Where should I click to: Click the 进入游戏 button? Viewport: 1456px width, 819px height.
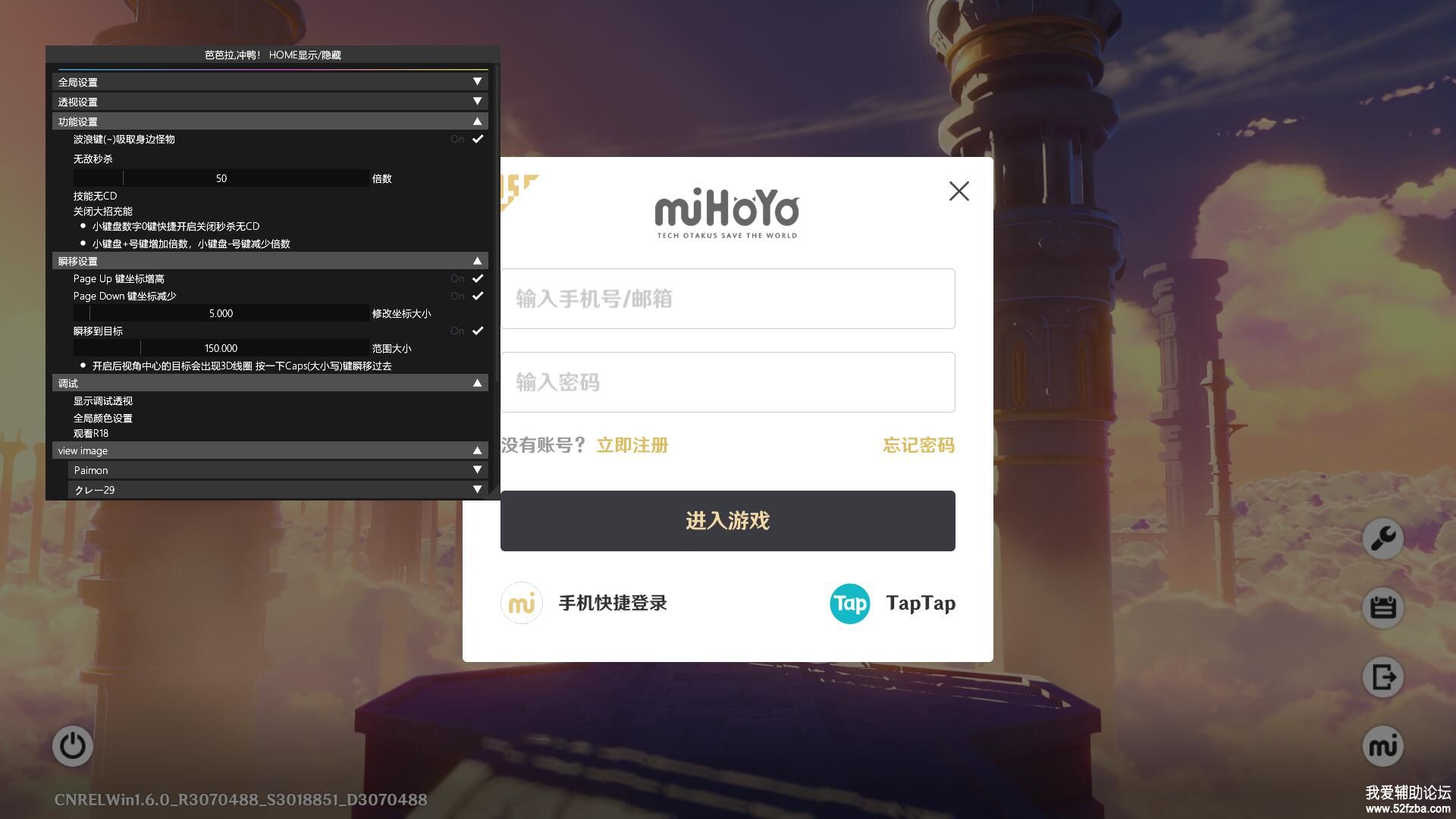tap(728, 521)
